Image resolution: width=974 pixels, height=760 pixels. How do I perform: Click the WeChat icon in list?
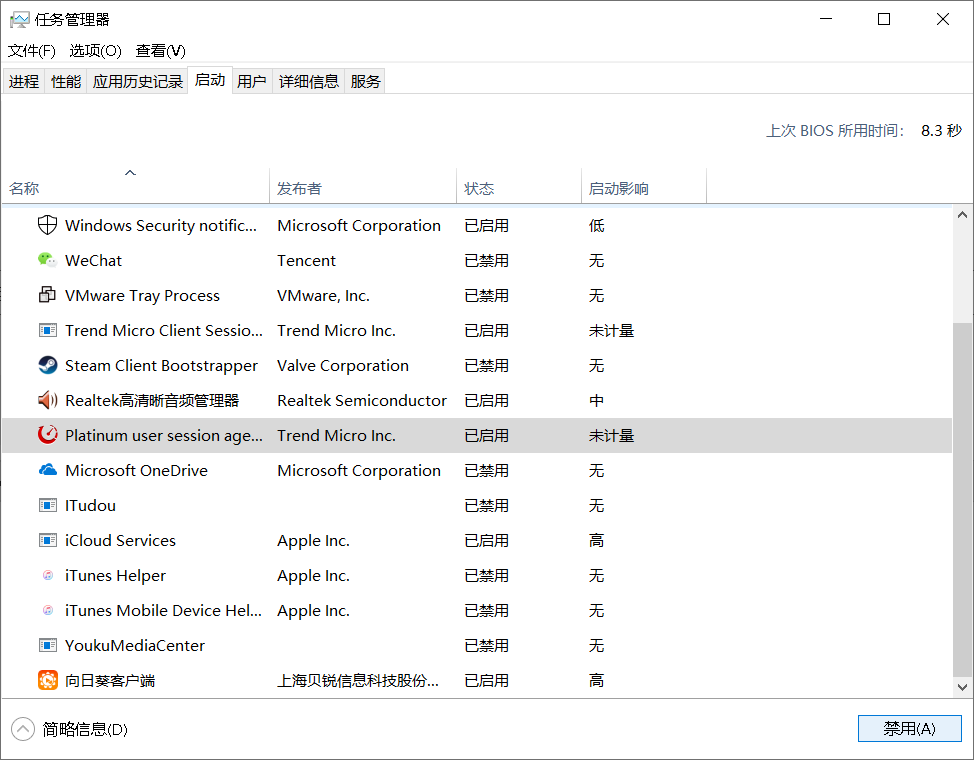coord(47,260)
